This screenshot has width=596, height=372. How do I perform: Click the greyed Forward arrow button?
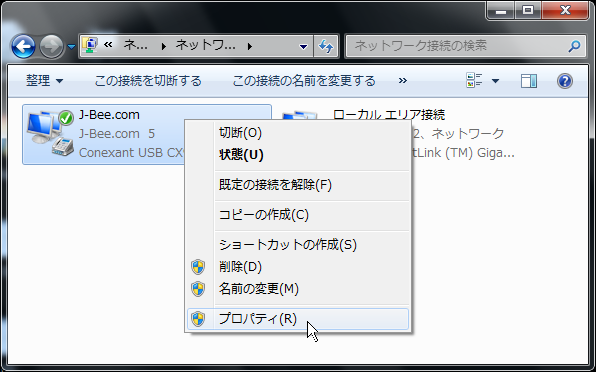[x=52, y=46]
